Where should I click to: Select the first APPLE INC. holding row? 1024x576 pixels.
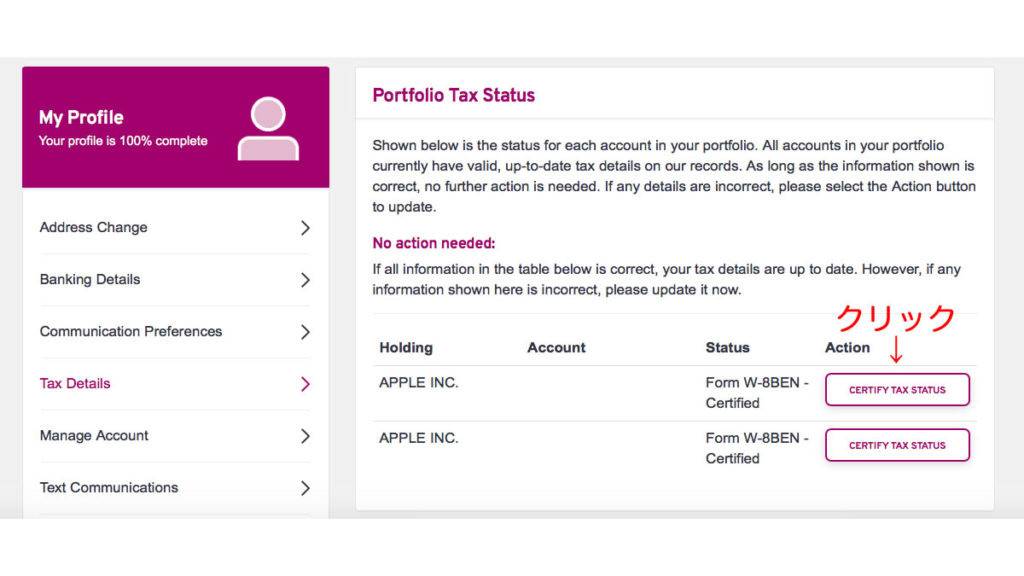[674, 393]
